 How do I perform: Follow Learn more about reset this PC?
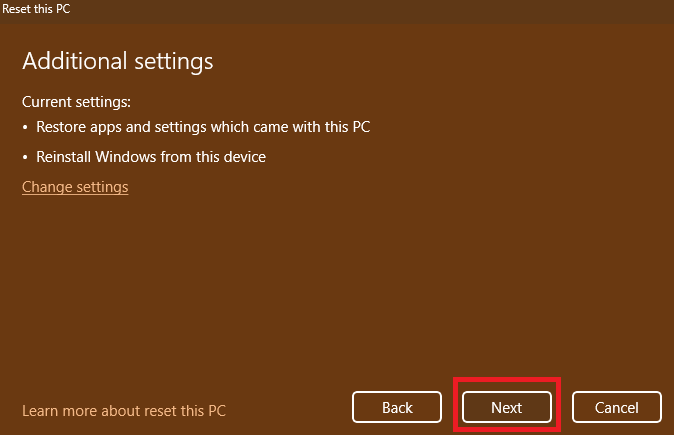click(124, 410)
